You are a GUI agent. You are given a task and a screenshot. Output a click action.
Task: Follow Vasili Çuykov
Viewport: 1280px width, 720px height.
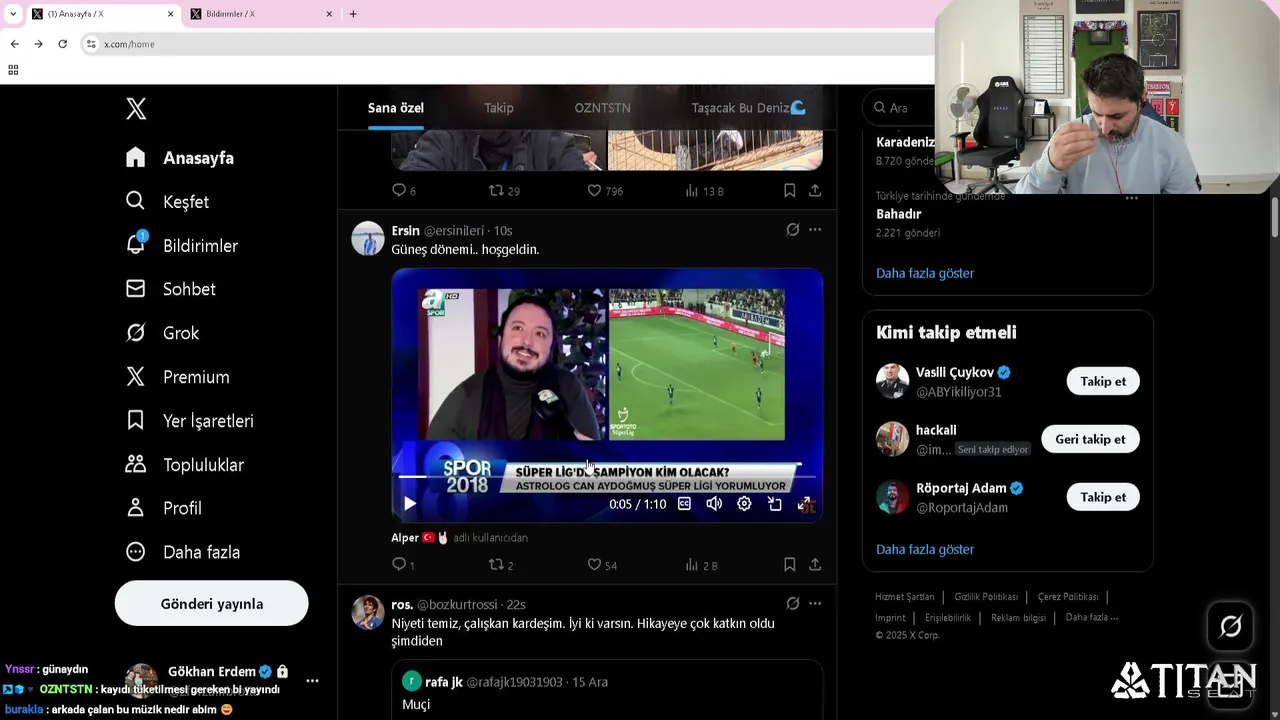tap(1103, 381)
